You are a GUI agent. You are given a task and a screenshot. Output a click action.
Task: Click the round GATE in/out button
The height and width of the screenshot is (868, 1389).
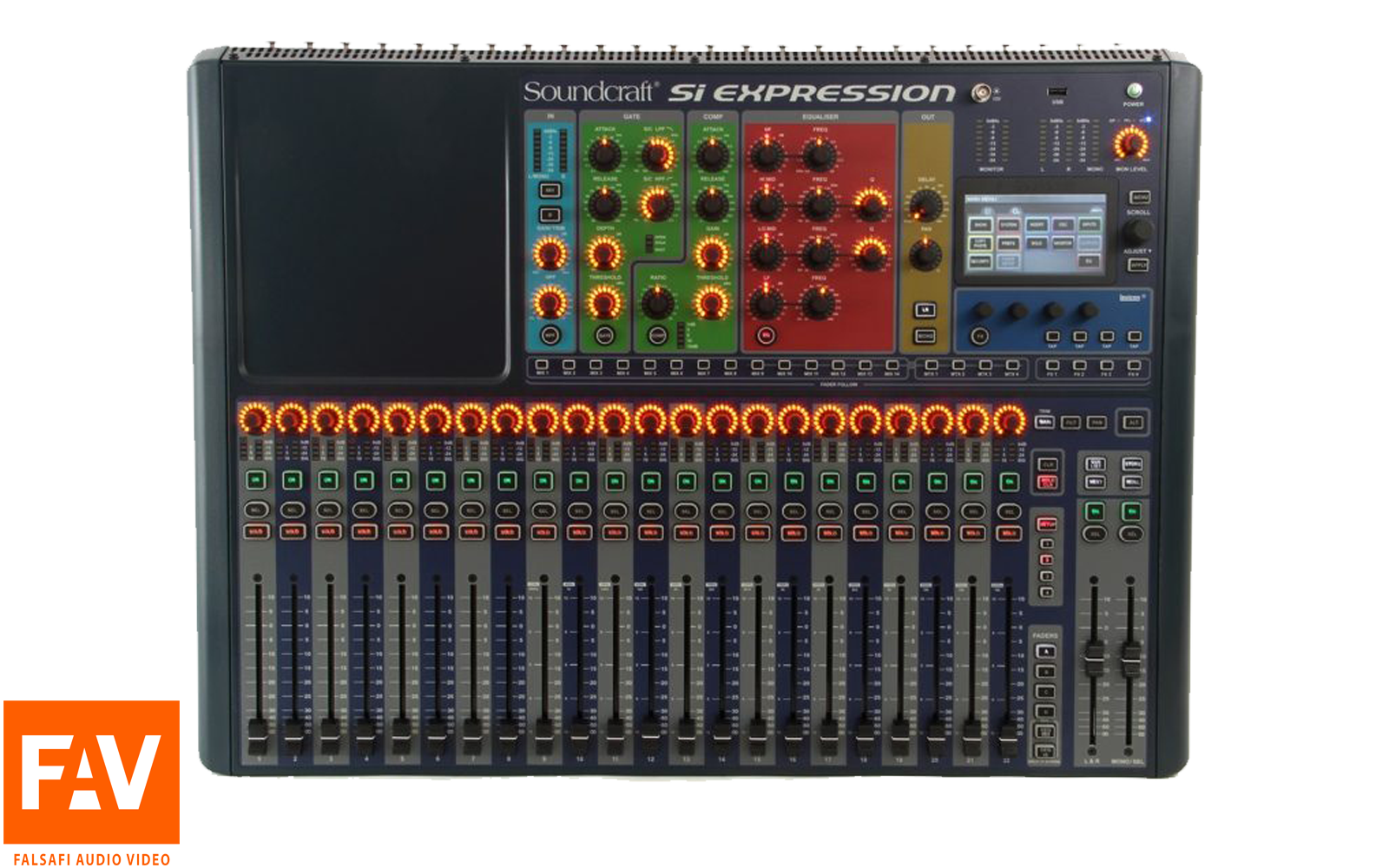[x=604, y=335]
